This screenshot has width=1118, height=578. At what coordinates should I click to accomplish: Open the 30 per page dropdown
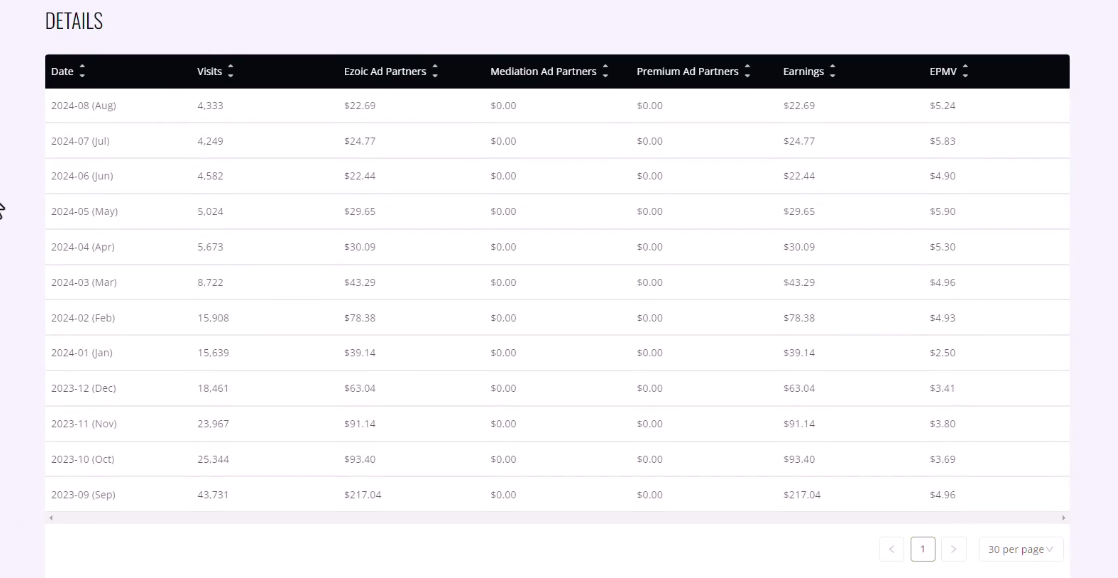[1021, 549]
